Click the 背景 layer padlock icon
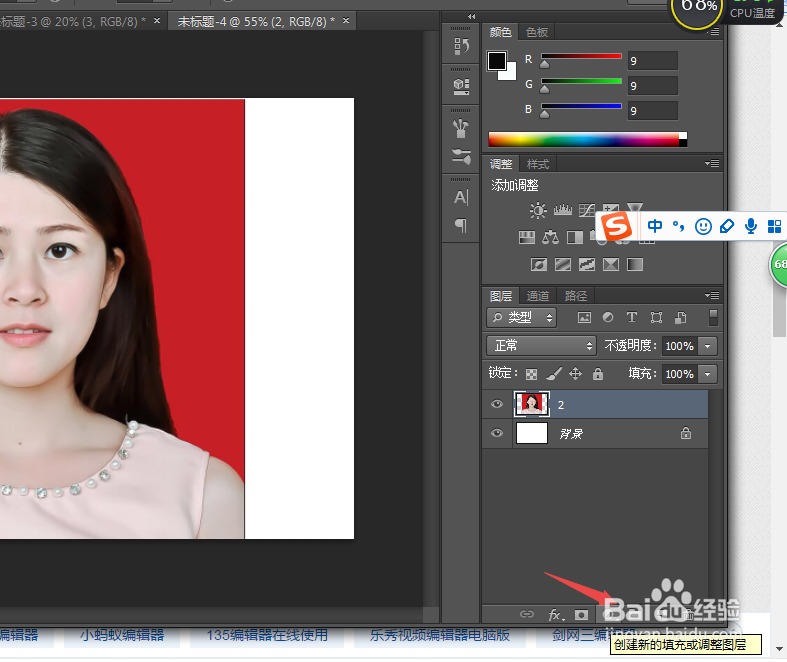Image resolution: width=787 pixels, height=662 pixels. [x=686, y=433]
